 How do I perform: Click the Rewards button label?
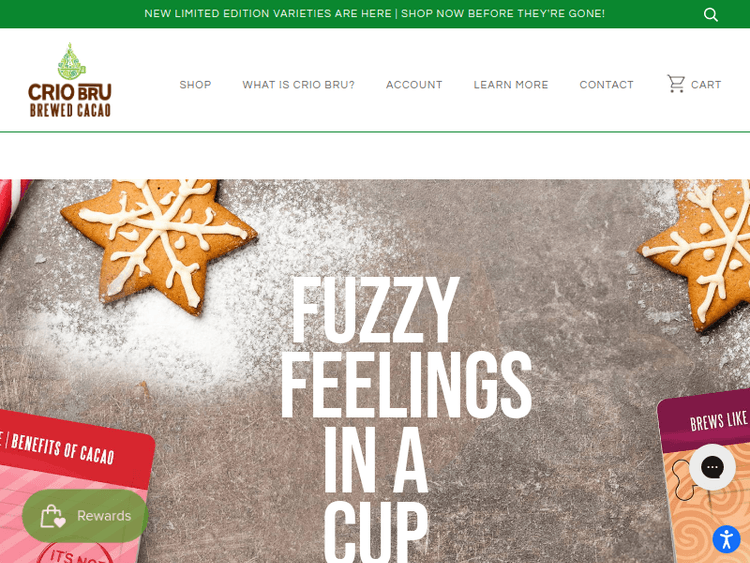(104, 516)
